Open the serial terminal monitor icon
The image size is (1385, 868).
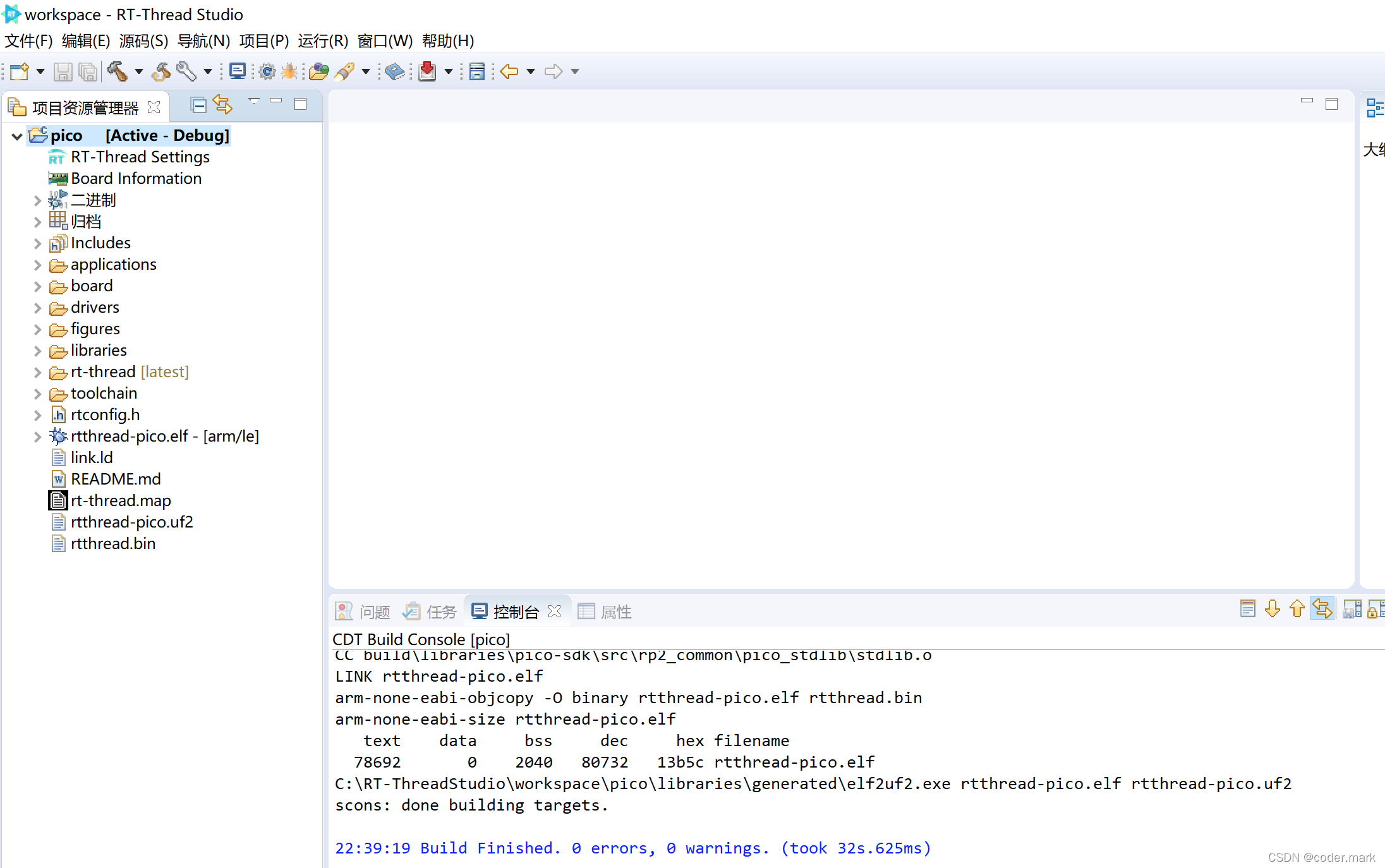pyautogui.click(x=238, y=71)
